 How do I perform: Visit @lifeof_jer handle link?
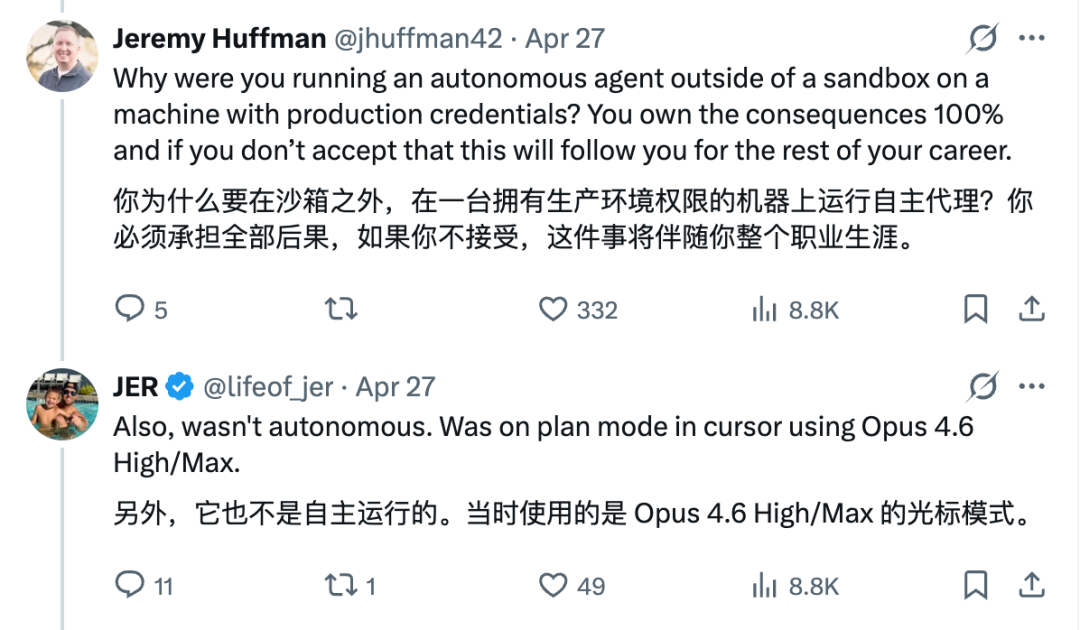271,386
